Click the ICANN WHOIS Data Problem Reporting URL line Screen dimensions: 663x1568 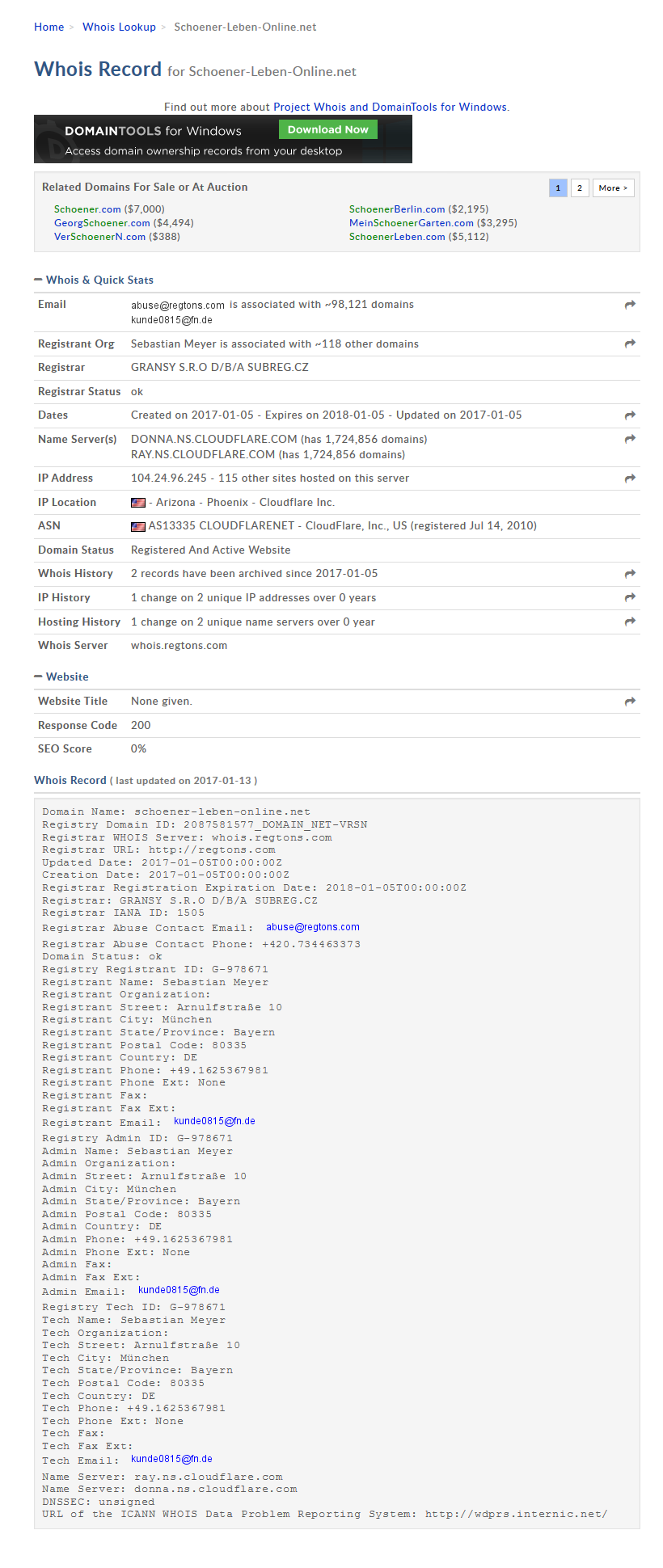pos(325,1514)
